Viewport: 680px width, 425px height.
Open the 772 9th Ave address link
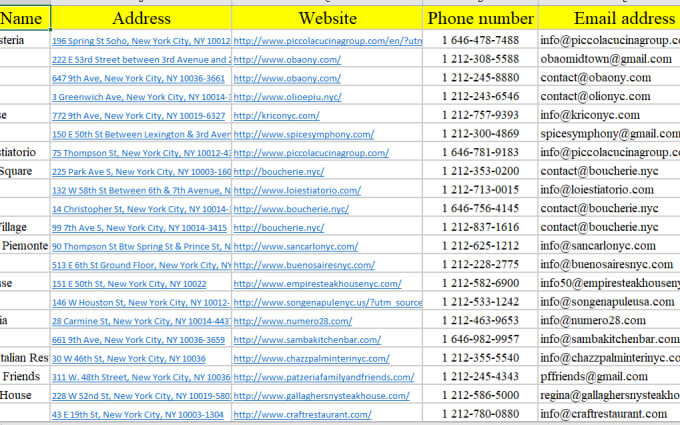[x=138, y=116]
